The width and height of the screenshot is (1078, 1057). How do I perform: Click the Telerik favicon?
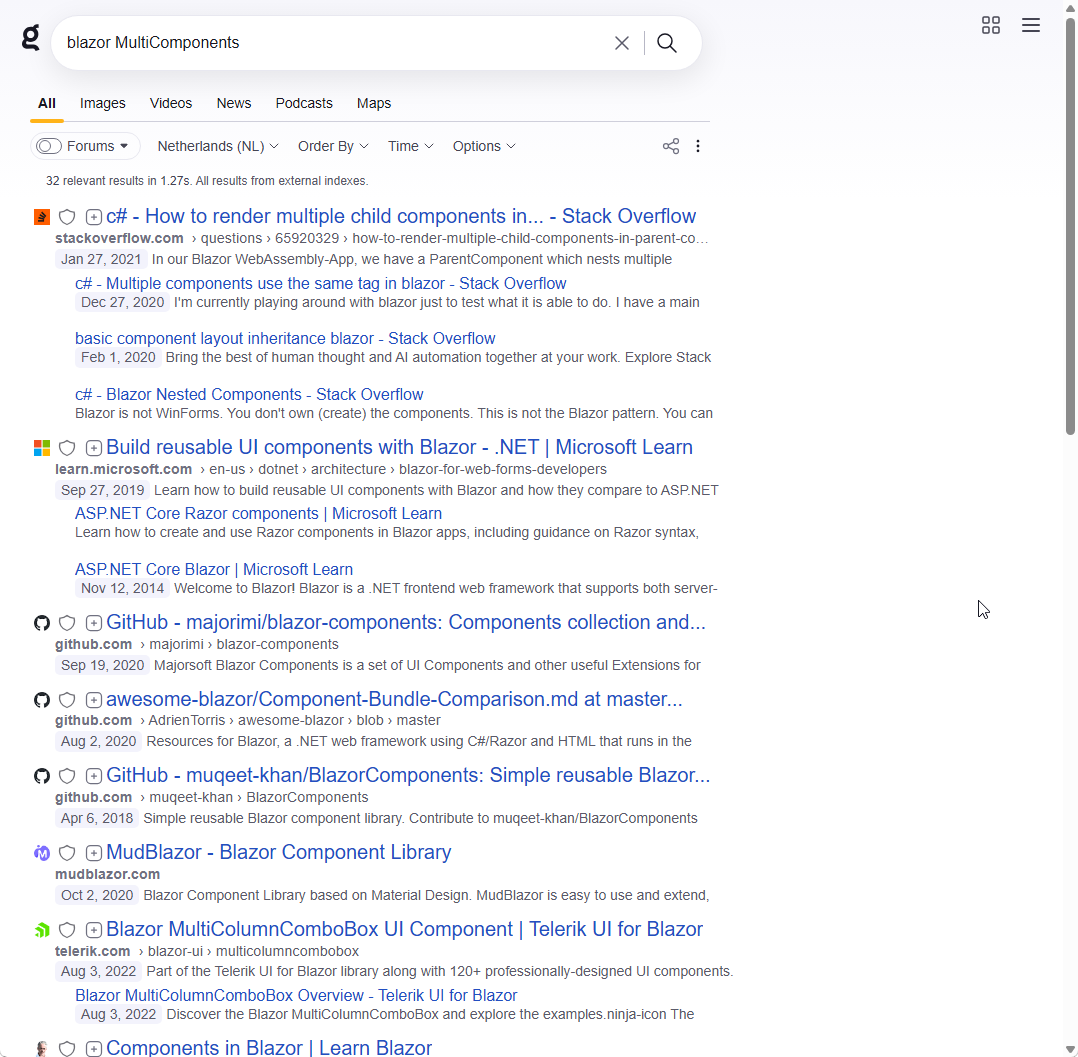coord(42,930)
